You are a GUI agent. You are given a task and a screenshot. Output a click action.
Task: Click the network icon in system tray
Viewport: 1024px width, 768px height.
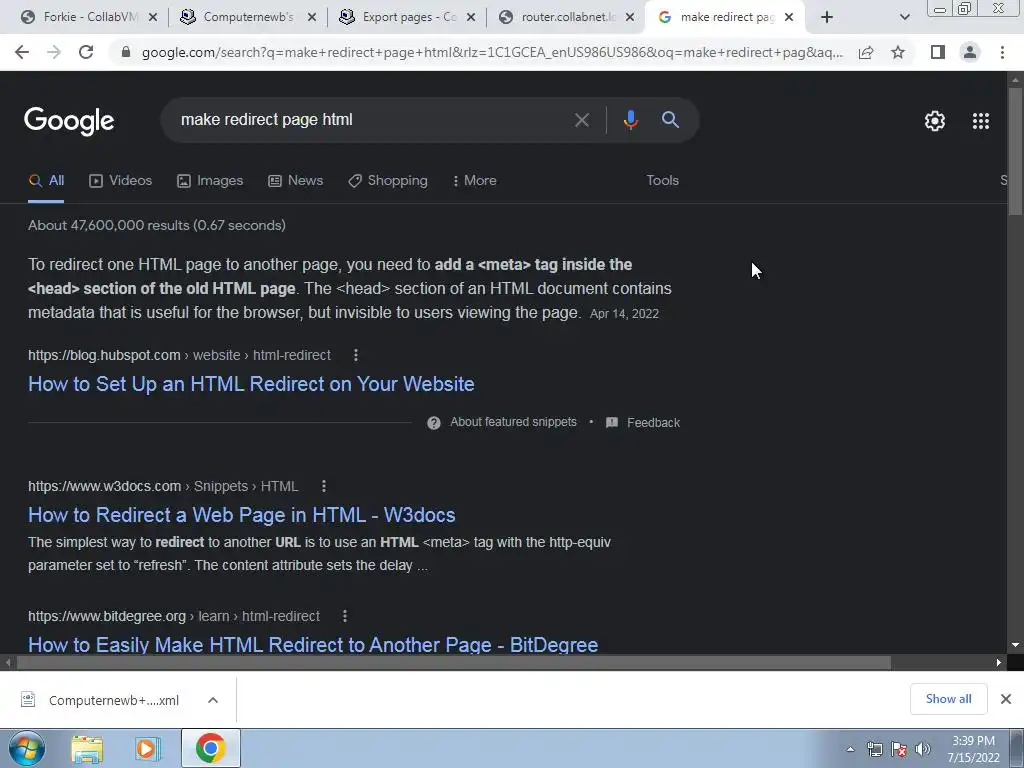(x=874, y=749)
